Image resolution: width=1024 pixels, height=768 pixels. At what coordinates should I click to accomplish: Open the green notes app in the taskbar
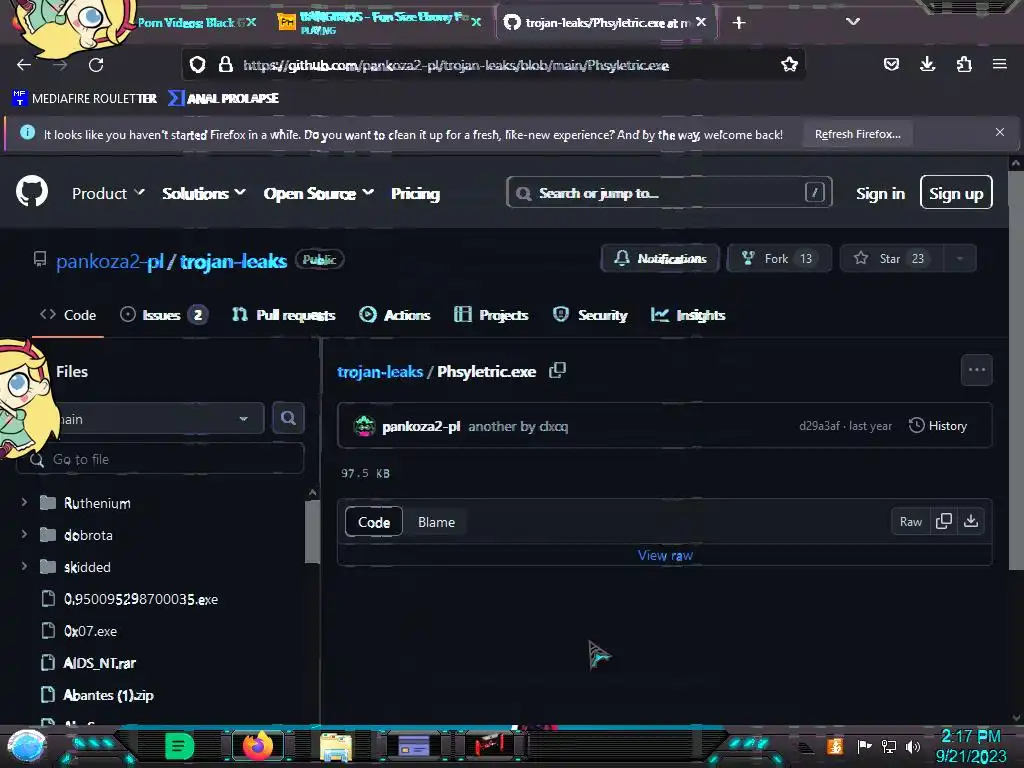pyautogui.click(x=179, y=746)
